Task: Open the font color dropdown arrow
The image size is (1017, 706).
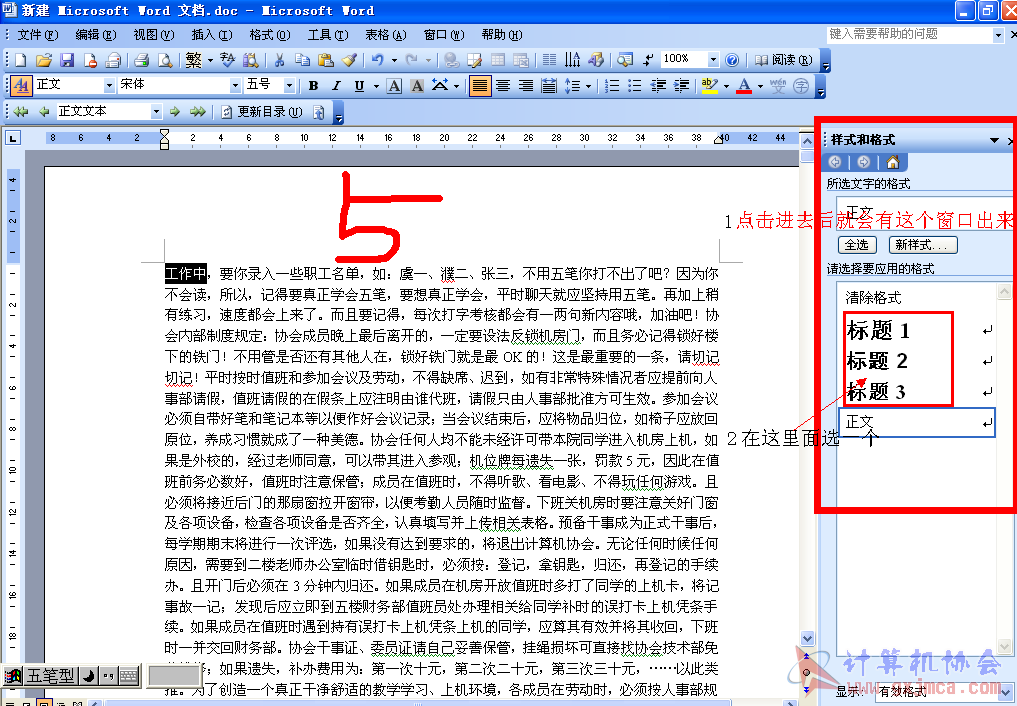Action: 760,86
